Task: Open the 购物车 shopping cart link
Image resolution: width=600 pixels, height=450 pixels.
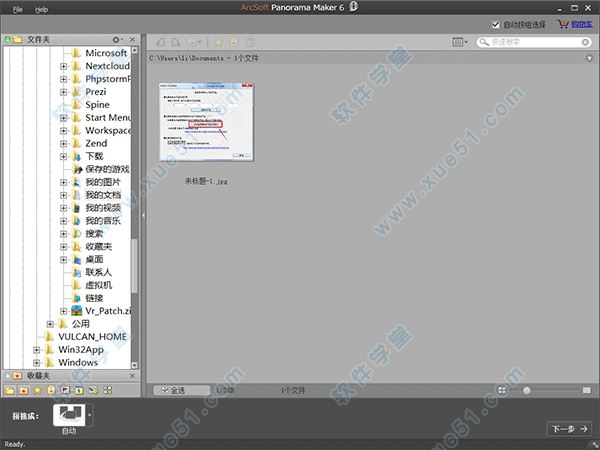Action: click(582, 24)
